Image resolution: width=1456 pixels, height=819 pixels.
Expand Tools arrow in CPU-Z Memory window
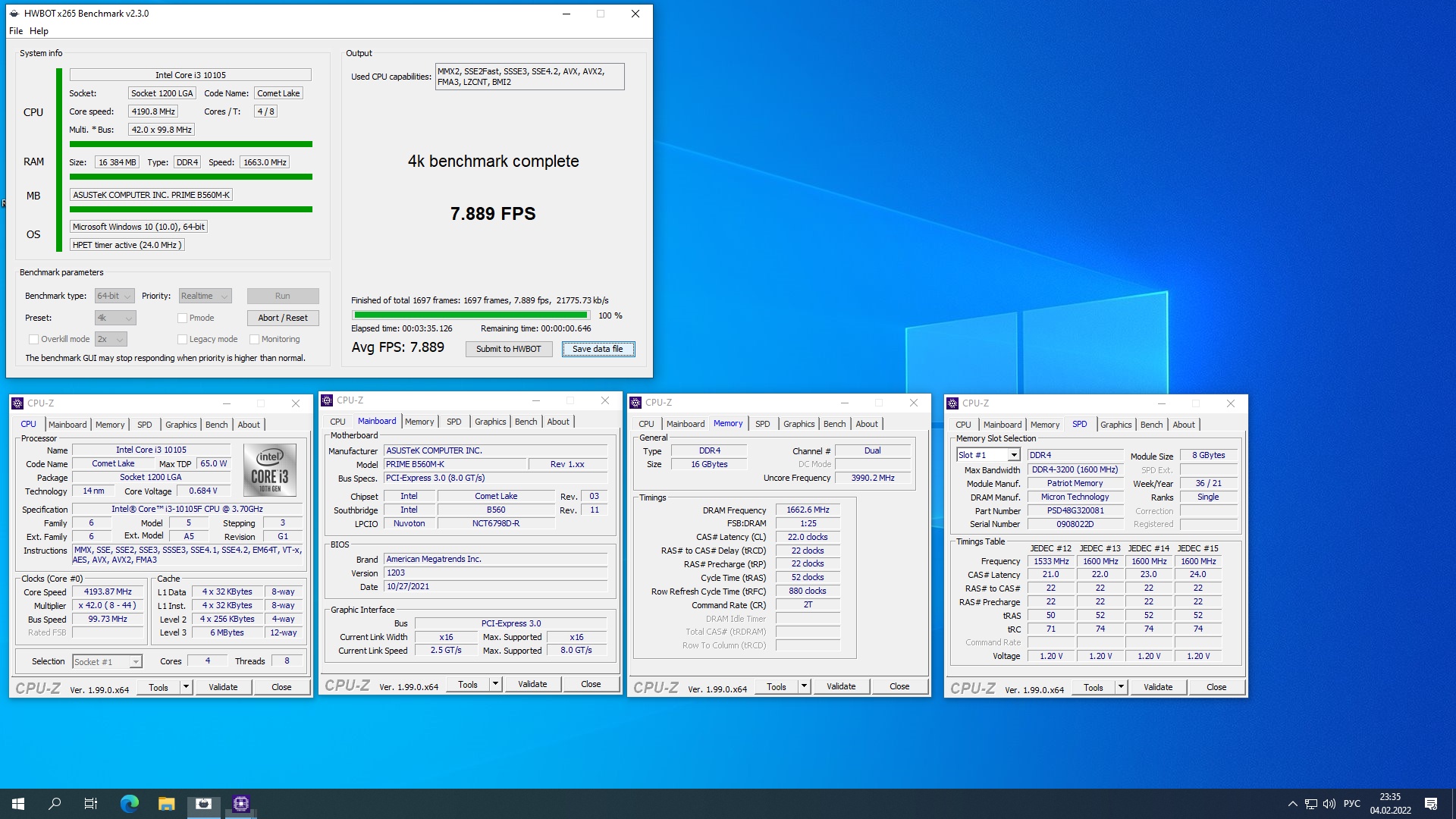804,686
